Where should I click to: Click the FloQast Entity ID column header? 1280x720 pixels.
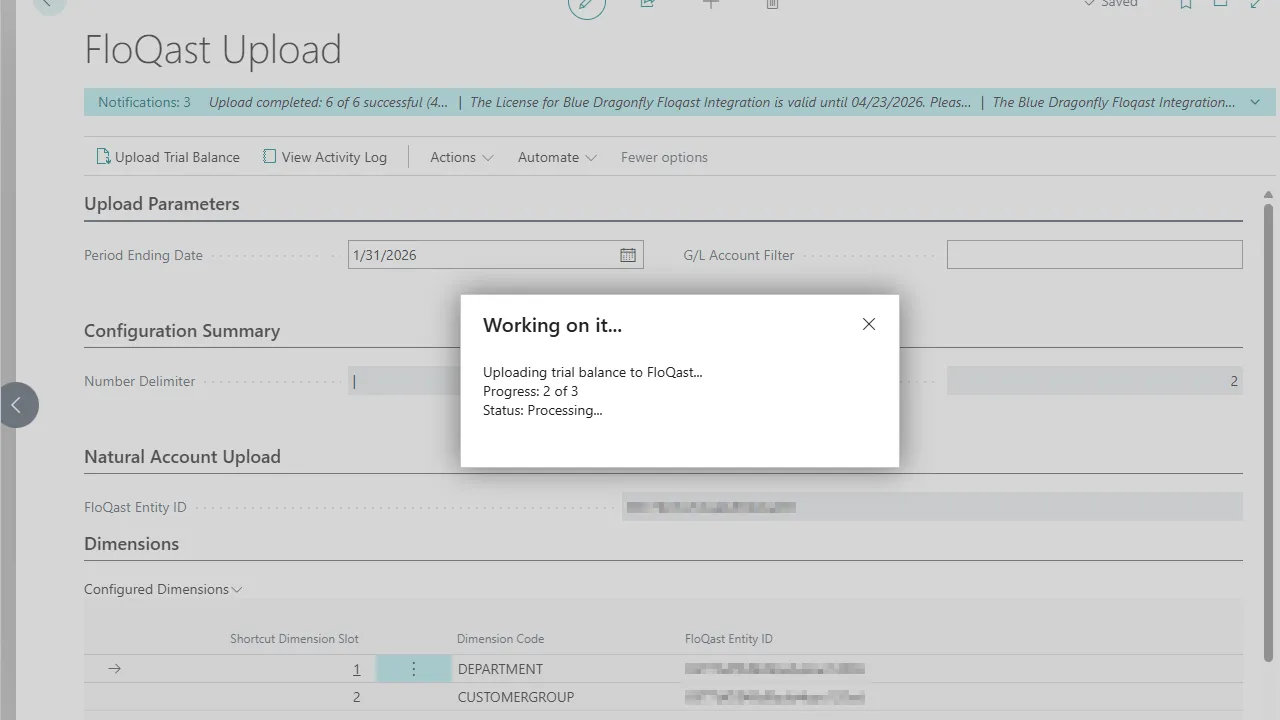tap(729, 638)
